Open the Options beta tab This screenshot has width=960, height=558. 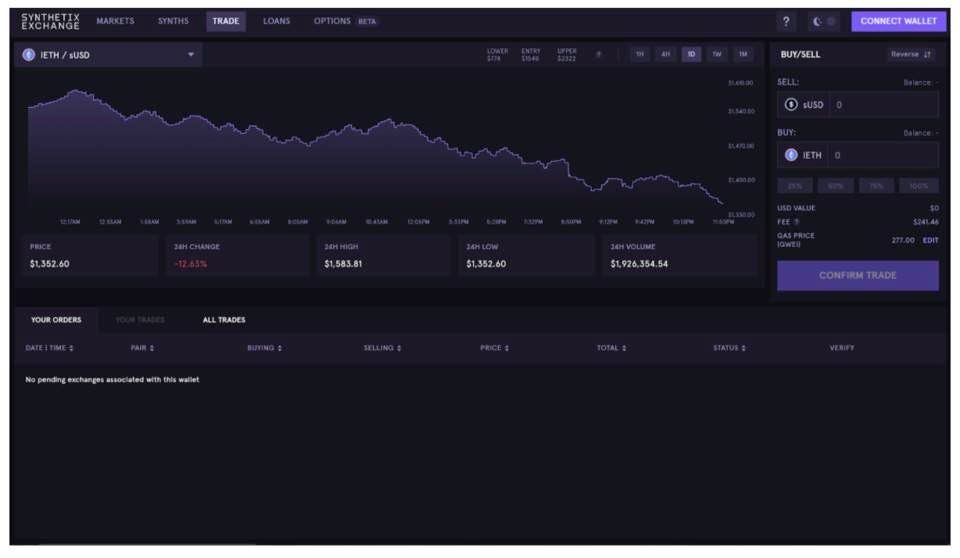click(345, 21)
